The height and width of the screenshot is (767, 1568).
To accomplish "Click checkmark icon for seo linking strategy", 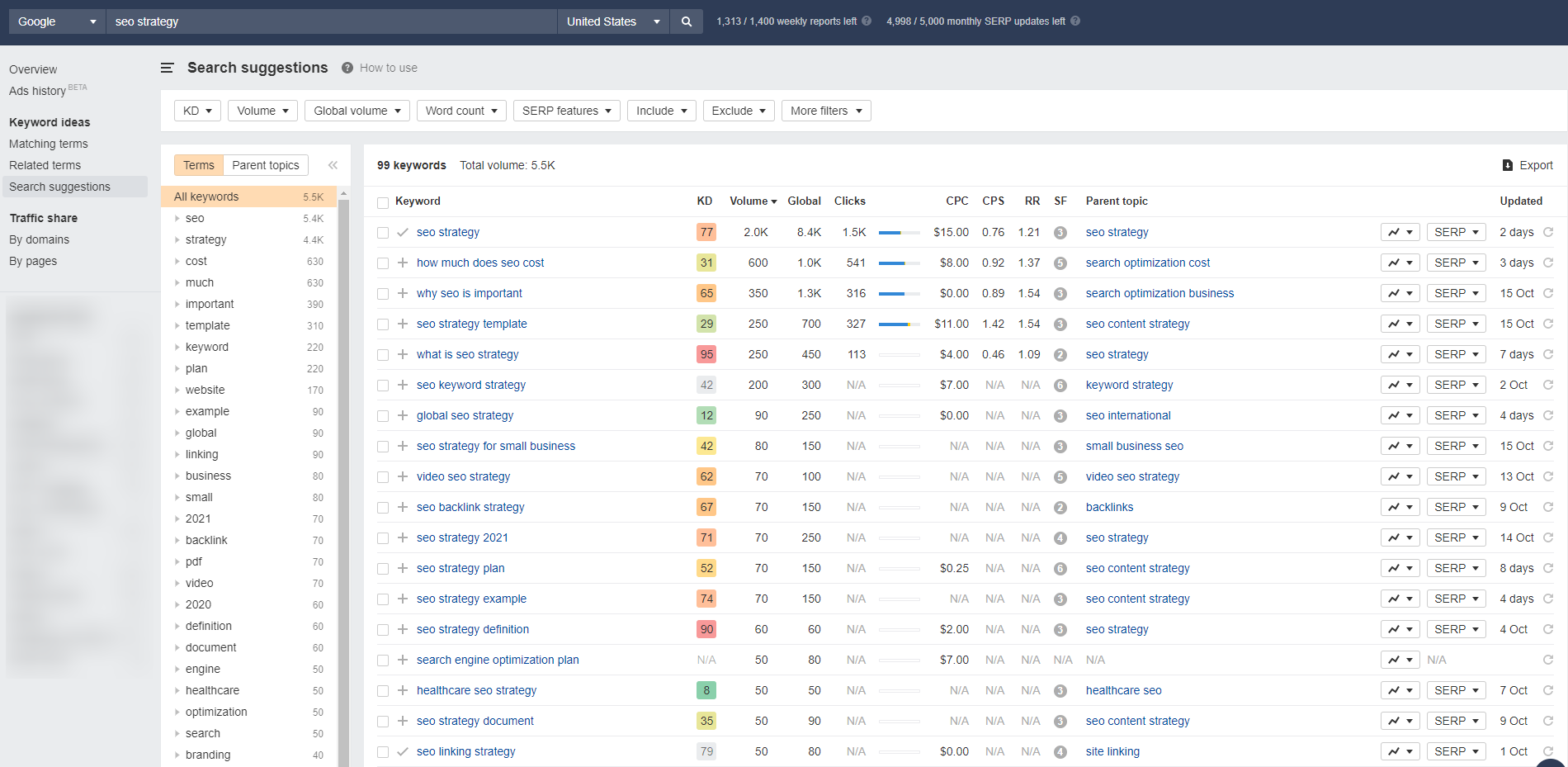I will 403,751.
